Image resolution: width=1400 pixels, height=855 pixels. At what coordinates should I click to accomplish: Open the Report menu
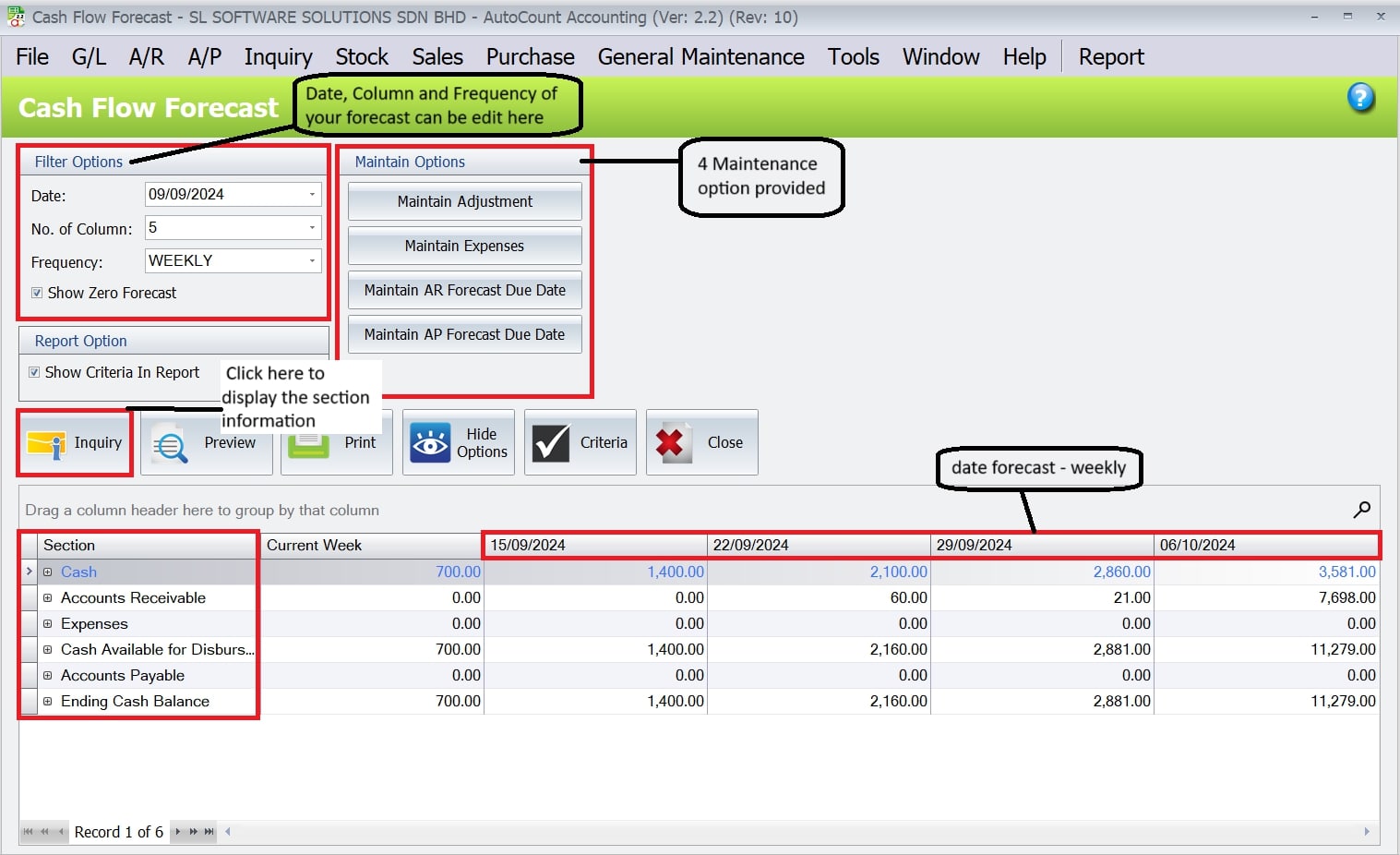point(1110,56)
